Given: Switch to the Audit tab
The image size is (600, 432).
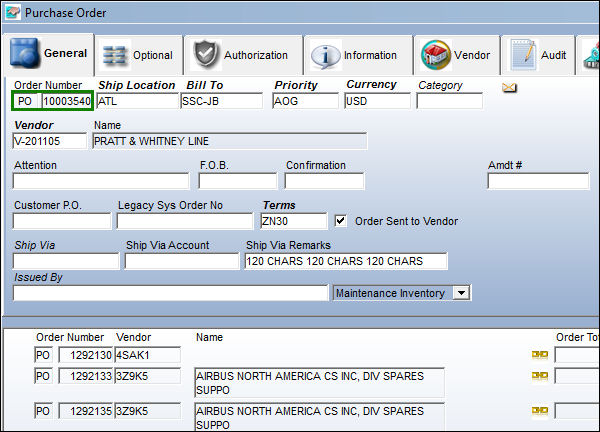Looking at the screenshot, I should tap(538, 55).
